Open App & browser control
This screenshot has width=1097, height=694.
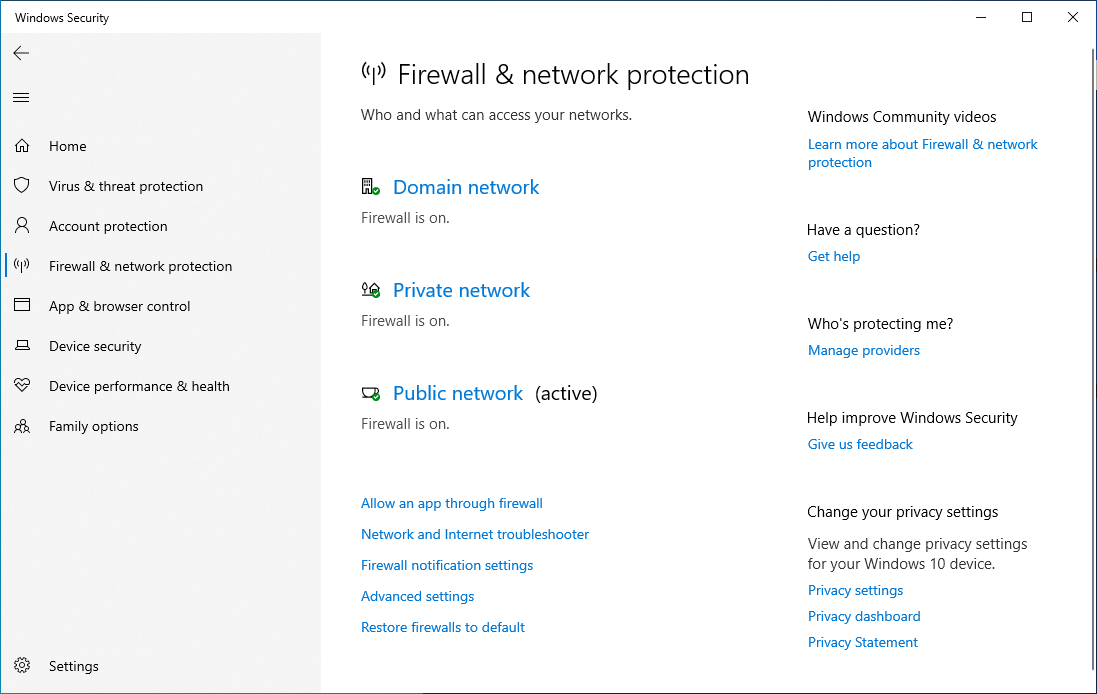coord(121,305)
